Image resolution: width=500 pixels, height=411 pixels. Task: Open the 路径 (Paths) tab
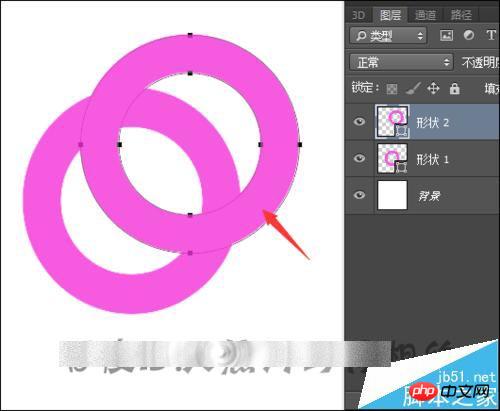click(x=461, y=15)
